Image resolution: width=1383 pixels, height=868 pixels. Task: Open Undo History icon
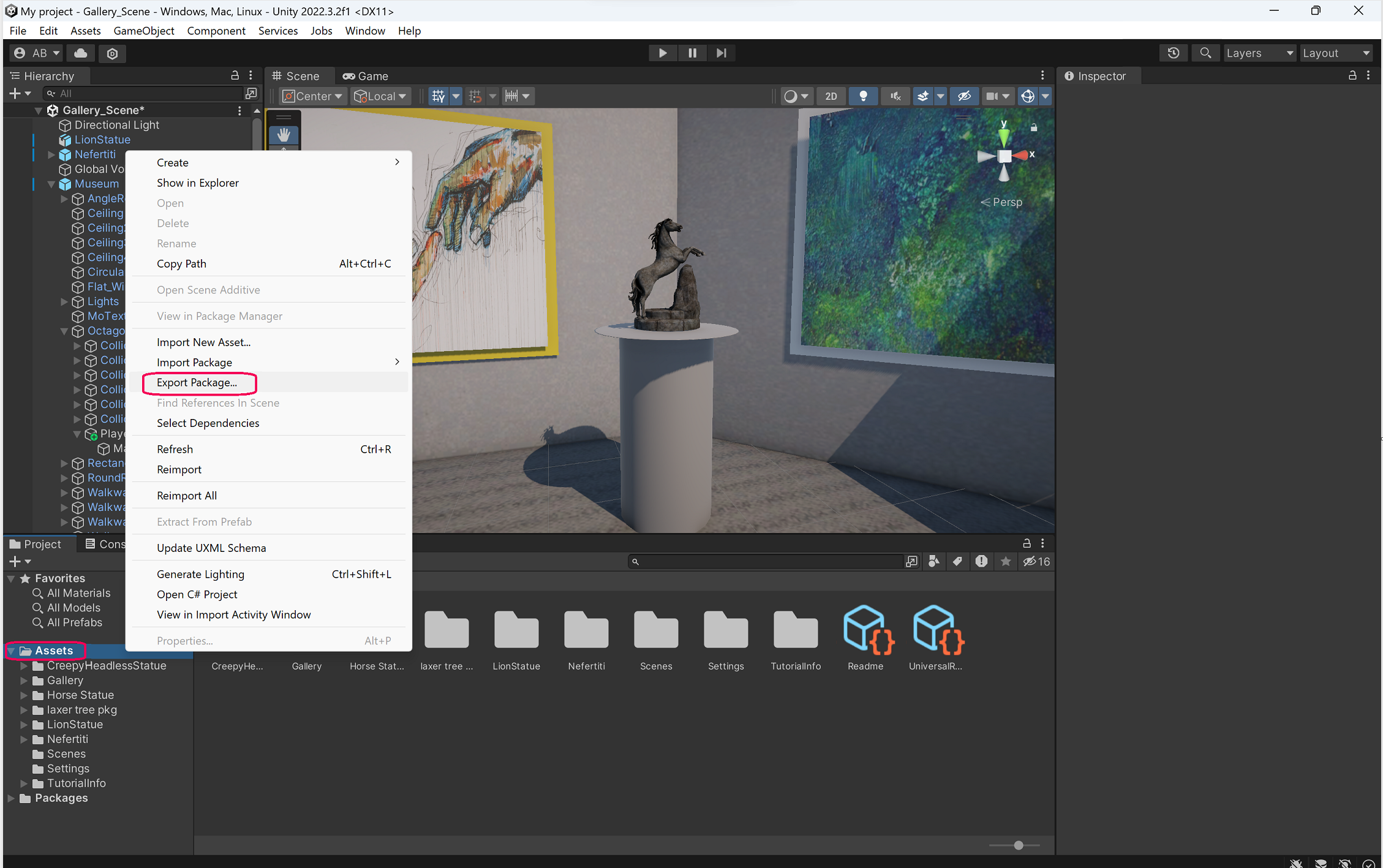click(x=1173, y=53)
